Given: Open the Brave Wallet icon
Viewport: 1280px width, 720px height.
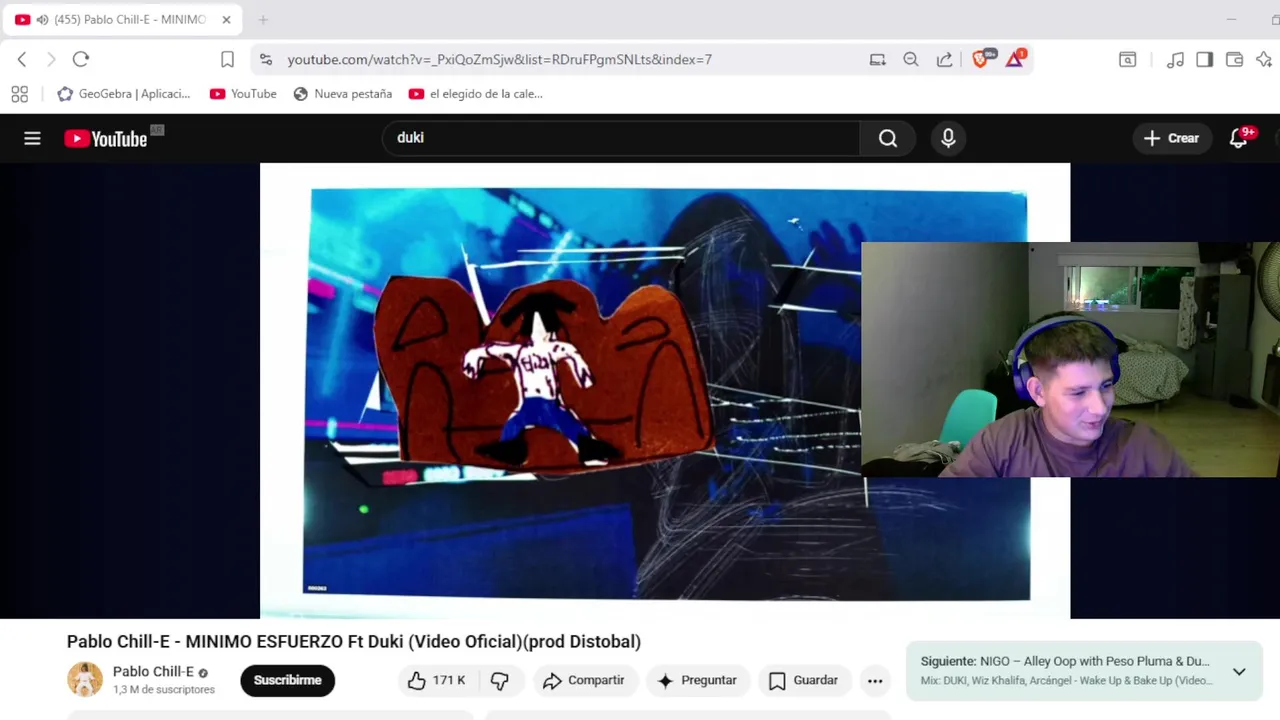Looking at the screenshot, I should [x=1234, y=60].
